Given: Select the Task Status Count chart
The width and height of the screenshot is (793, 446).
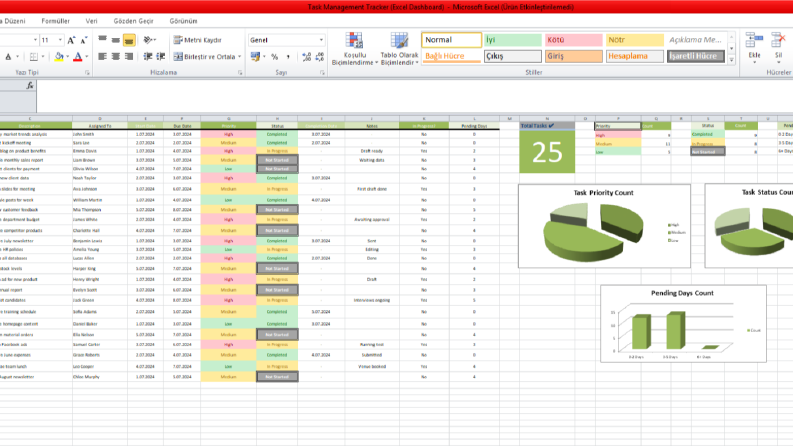Looking at the screenshot, I should [x=749, y=226].
